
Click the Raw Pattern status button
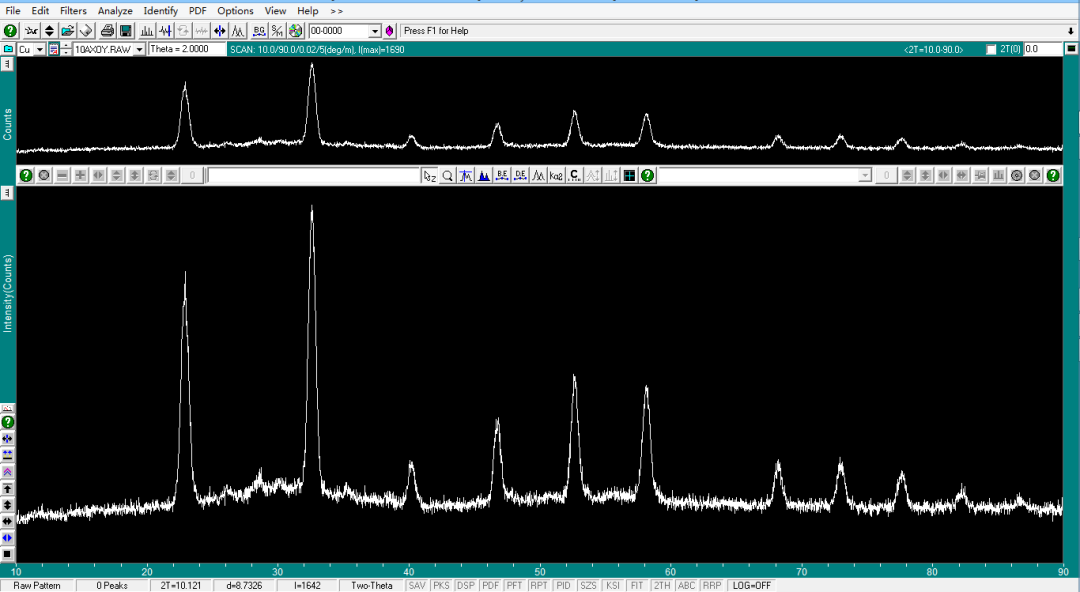pos(36,585)
